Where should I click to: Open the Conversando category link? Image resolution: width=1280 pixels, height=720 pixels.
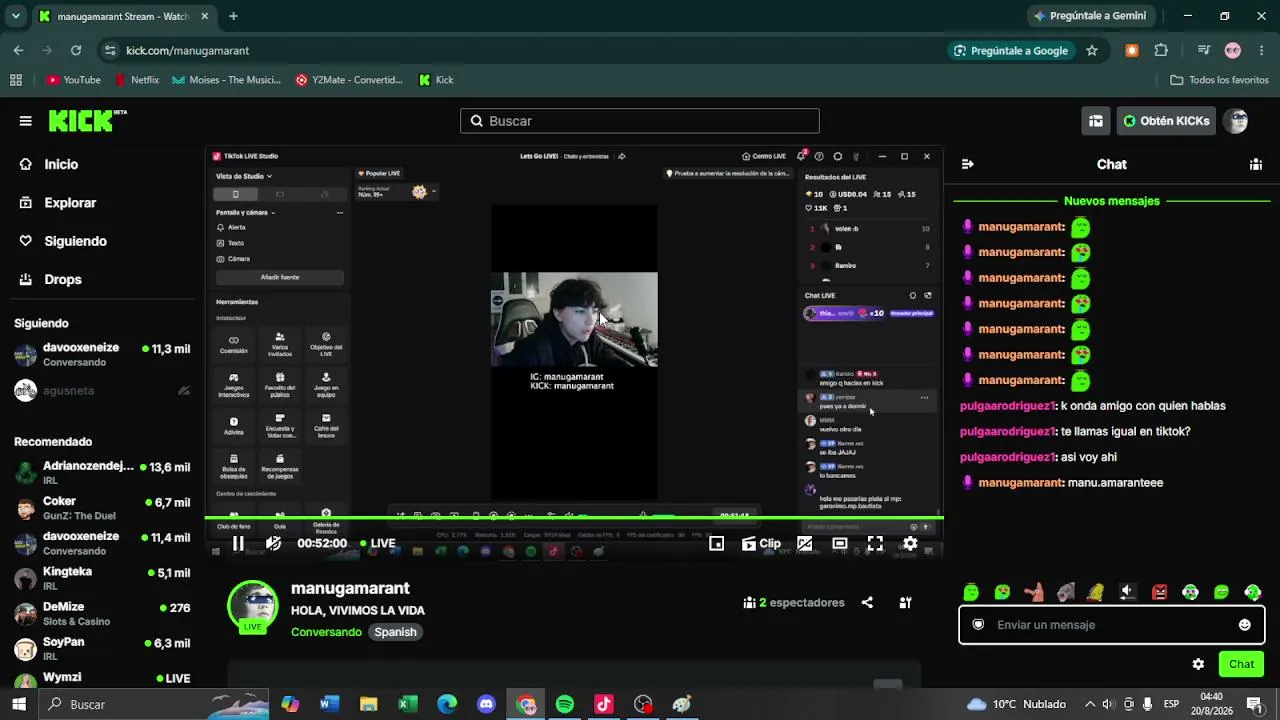(326, 632)
